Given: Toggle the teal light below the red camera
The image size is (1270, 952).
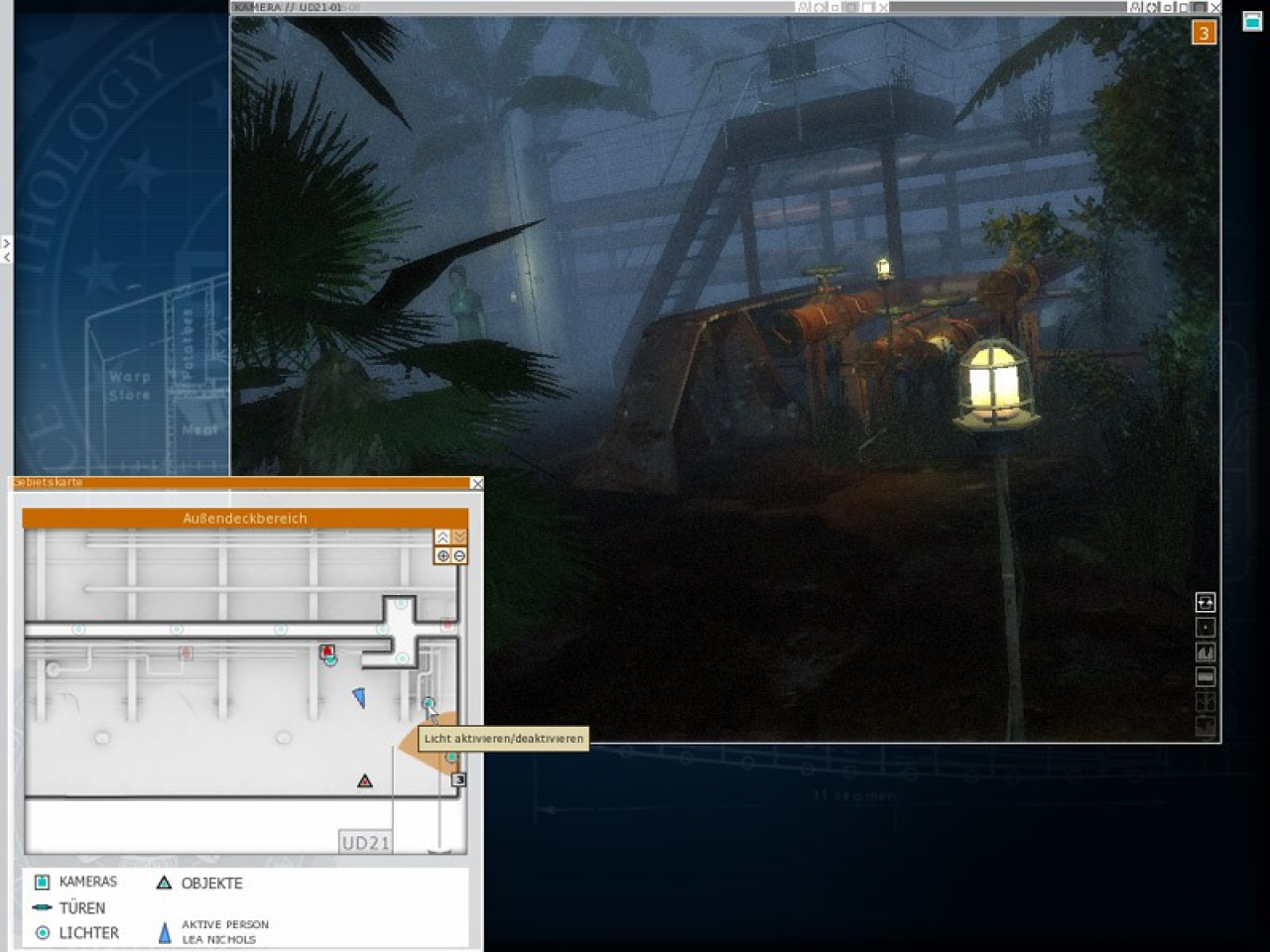Looking at the screenshot, I should pyautogui.click(x=330, y=661).
